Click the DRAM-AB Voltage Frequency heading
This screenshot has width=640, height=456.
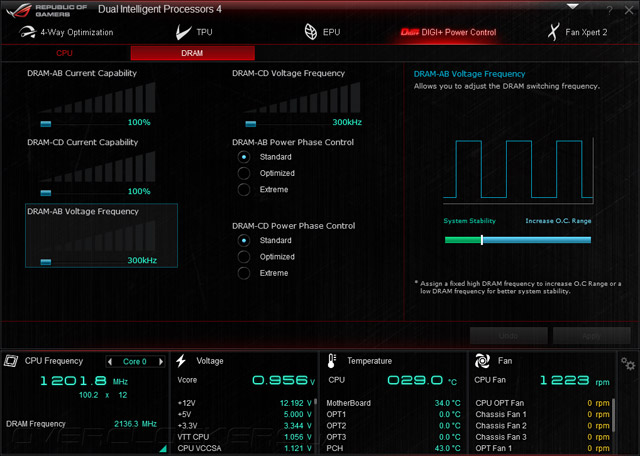[83, 211]
